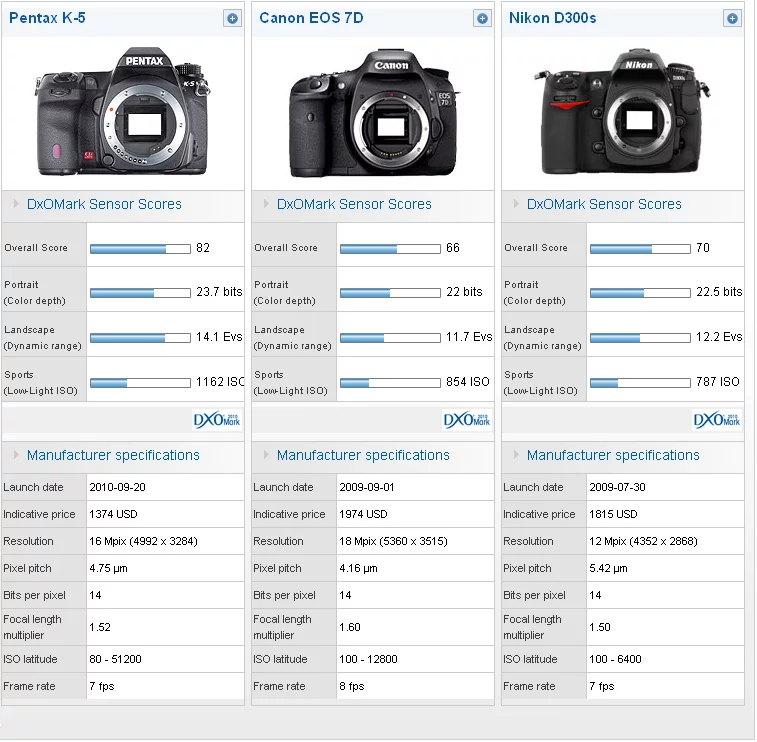757x742 pixels.
Task: Click launch date 2009-07-30
Action: click(617, 488)
